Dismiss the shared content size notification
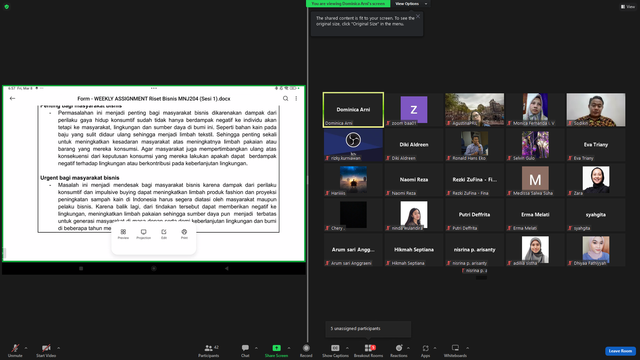This screenshot has height=360, width=640. (418, 16)
